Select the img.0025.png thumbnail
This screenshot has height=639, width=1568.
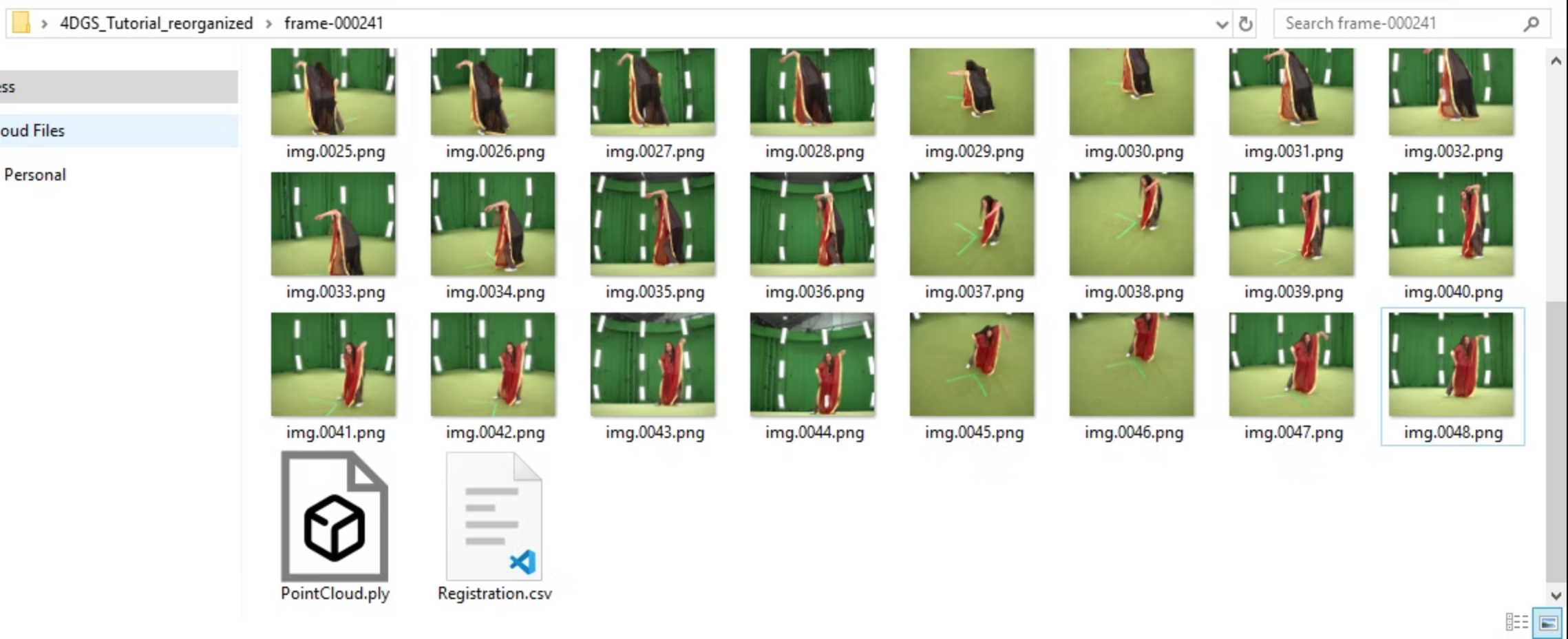[333, 92]
